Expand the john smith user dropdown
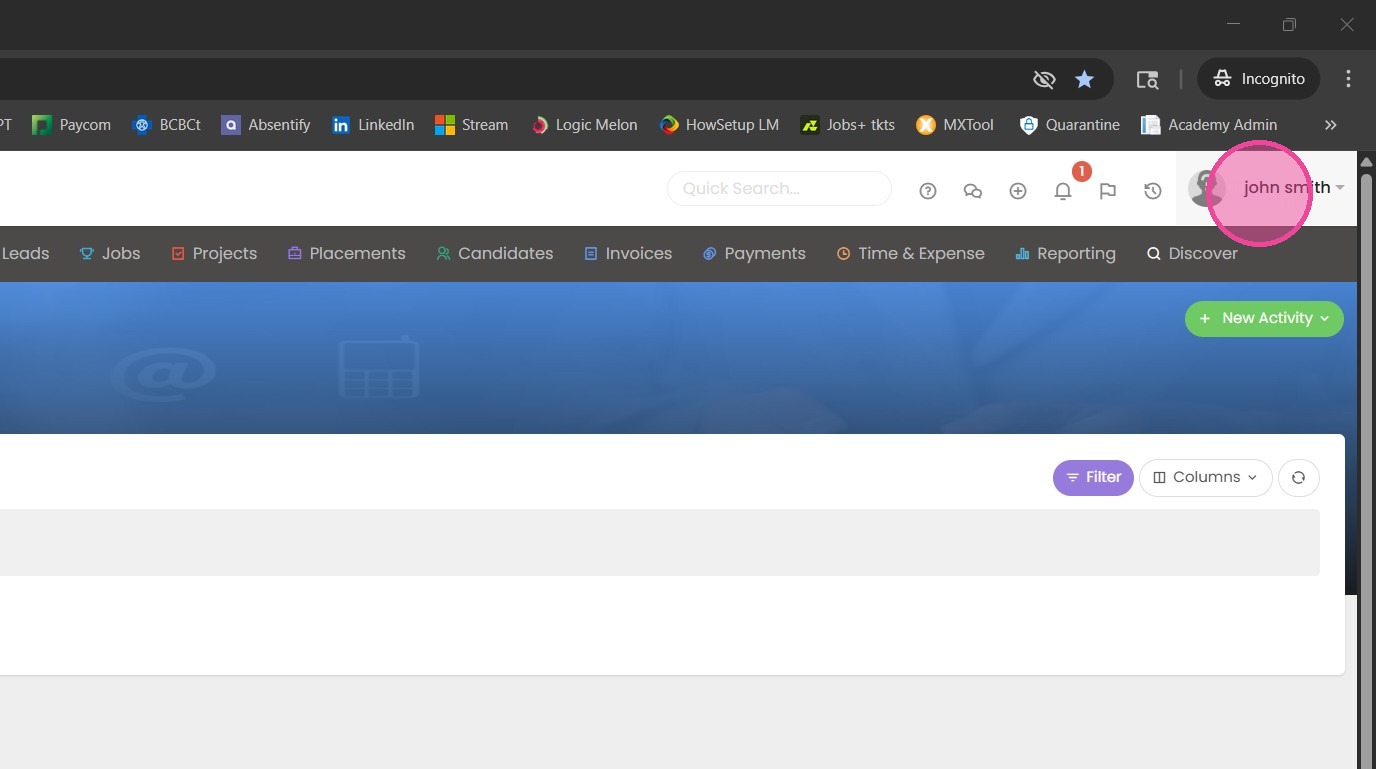 (x=1294, y=188)
